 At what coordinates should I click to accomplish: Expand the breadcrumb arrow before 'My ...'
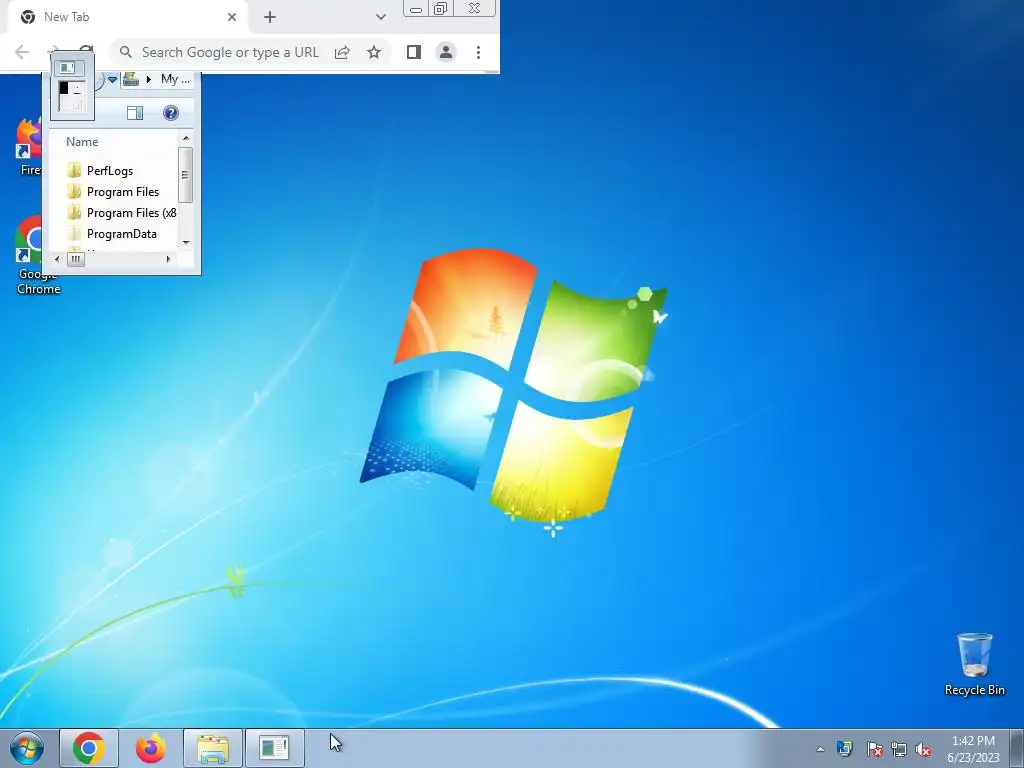(x=149, y=79)
